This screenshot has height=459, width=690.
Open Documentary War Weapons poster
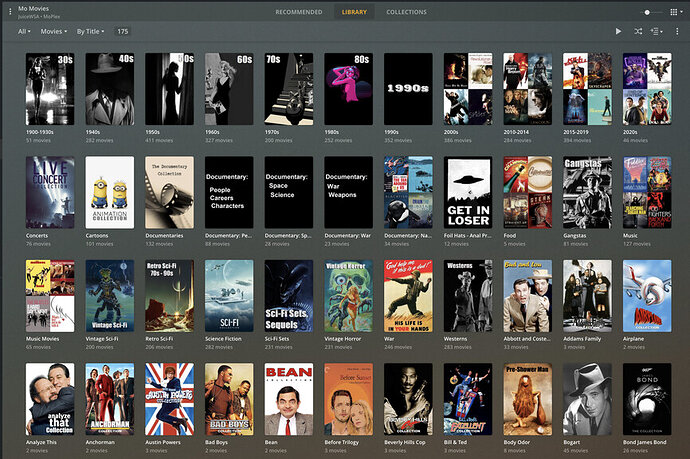pyautogui.click(x=349, y=192)
